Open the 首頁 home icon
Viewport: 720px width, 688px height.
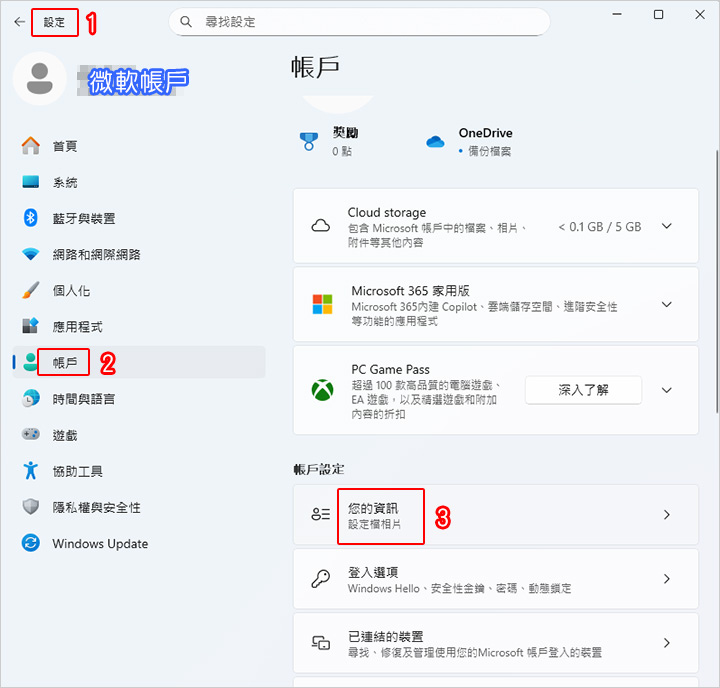tap(31, 146)
